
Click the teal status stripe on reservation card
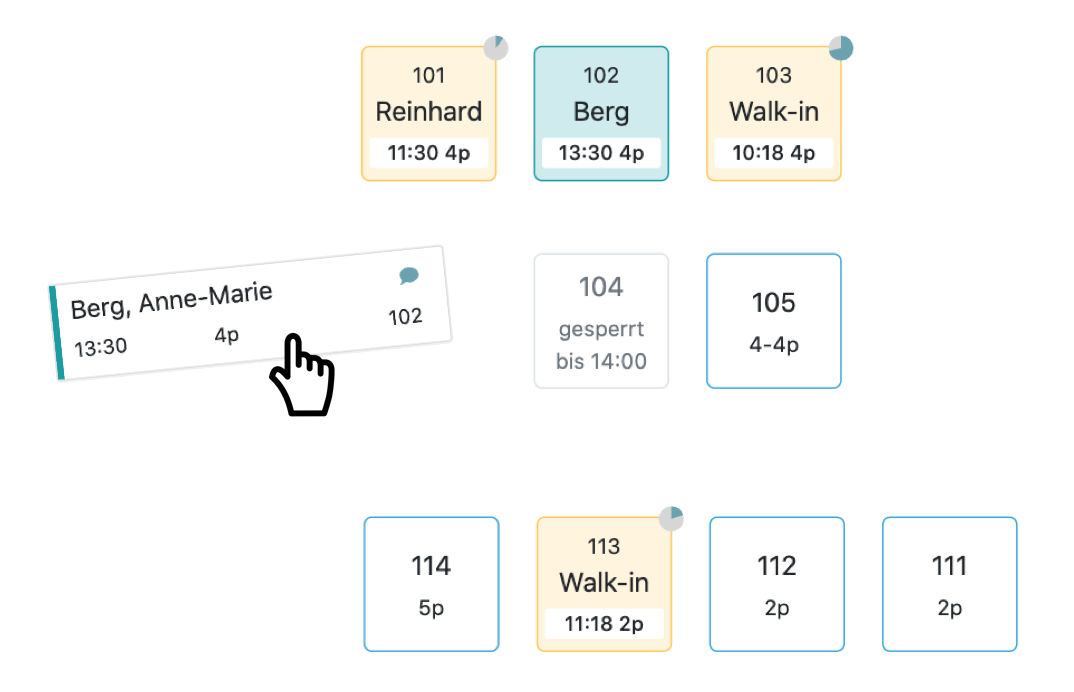pyautogui.click(x=56, y=333)
